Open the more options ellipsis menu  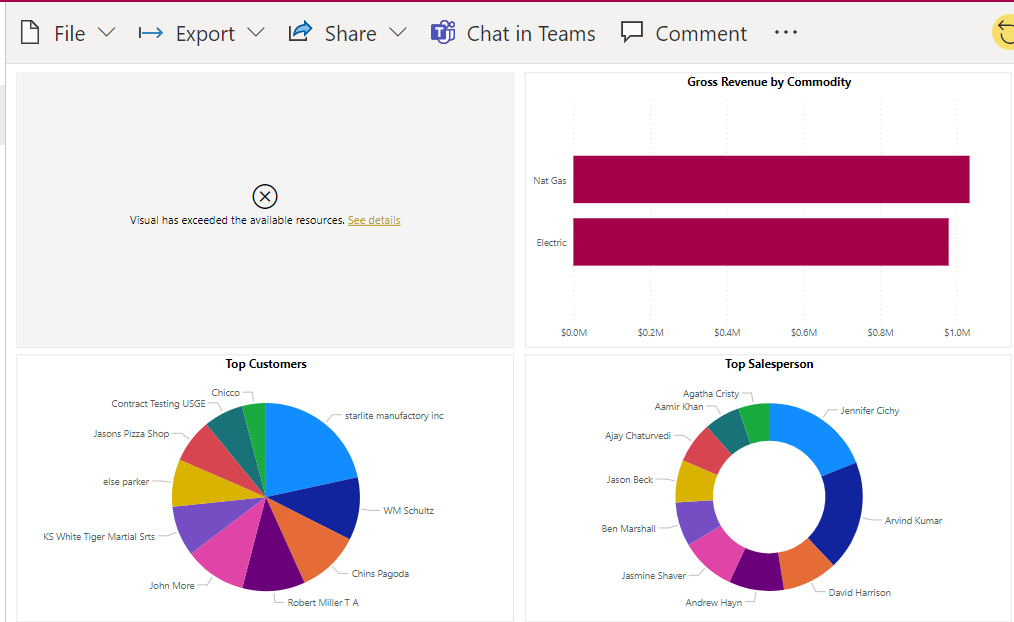[786, 32]
